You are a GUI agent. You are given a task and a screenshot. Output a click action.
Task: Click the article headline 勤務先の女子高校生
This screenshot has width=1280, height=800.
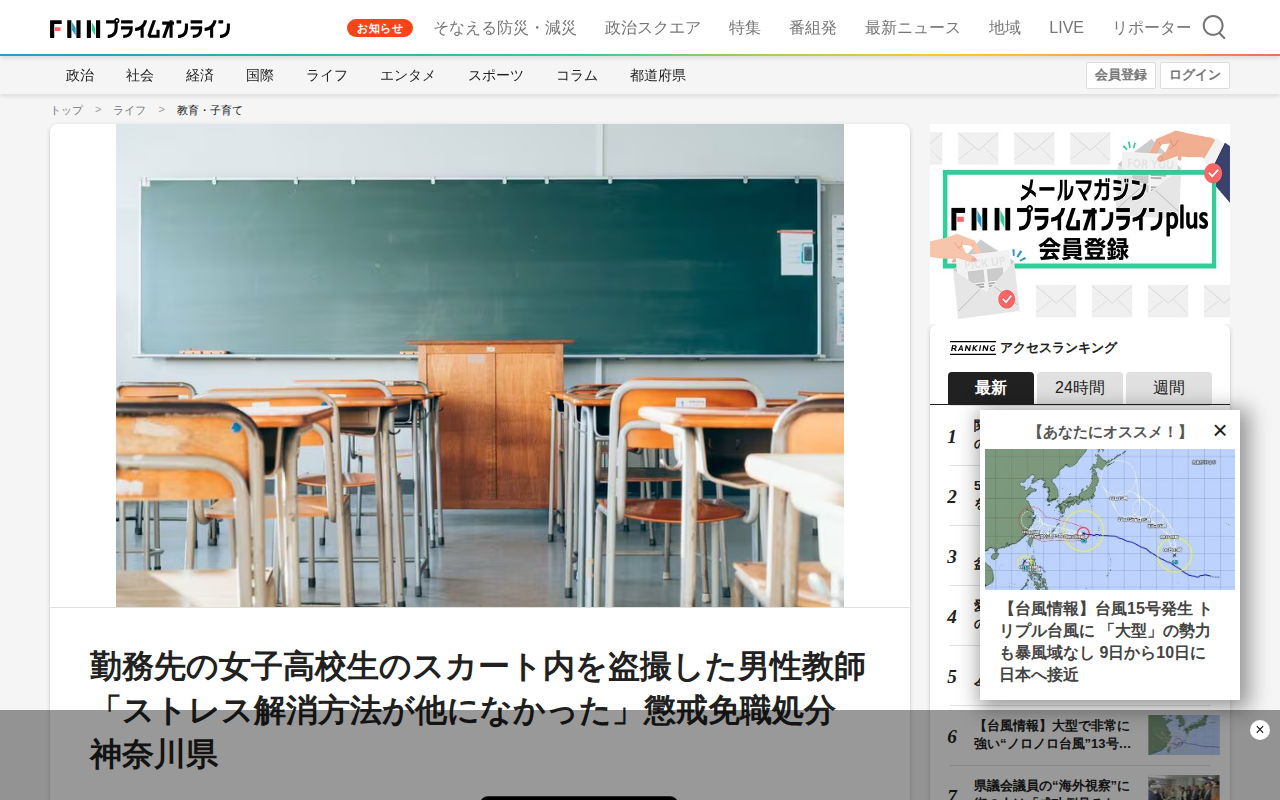tap(478, 710)
